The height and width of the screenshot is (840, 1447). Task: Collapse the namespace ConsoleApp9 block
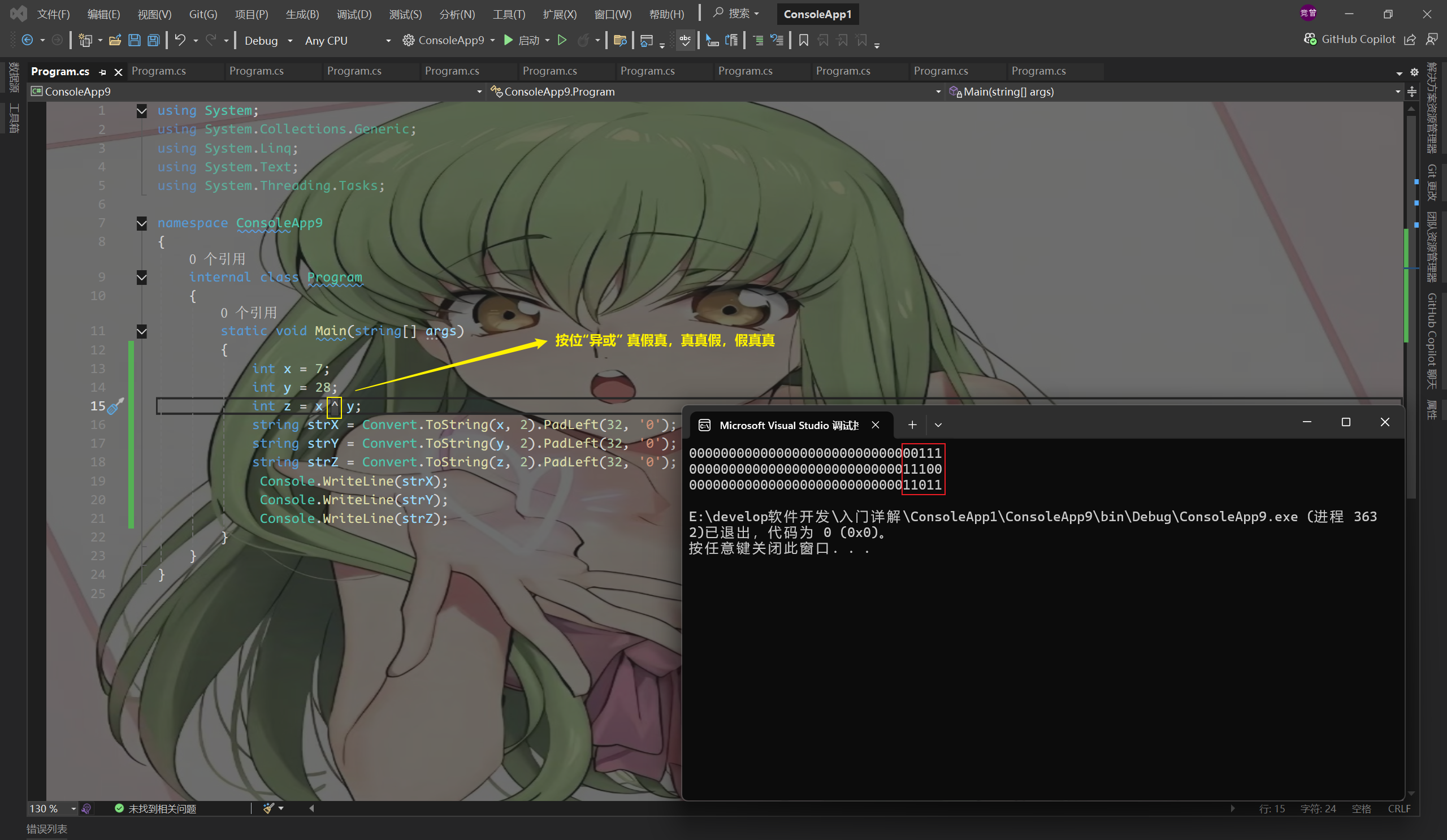click(x=141, y=223)
